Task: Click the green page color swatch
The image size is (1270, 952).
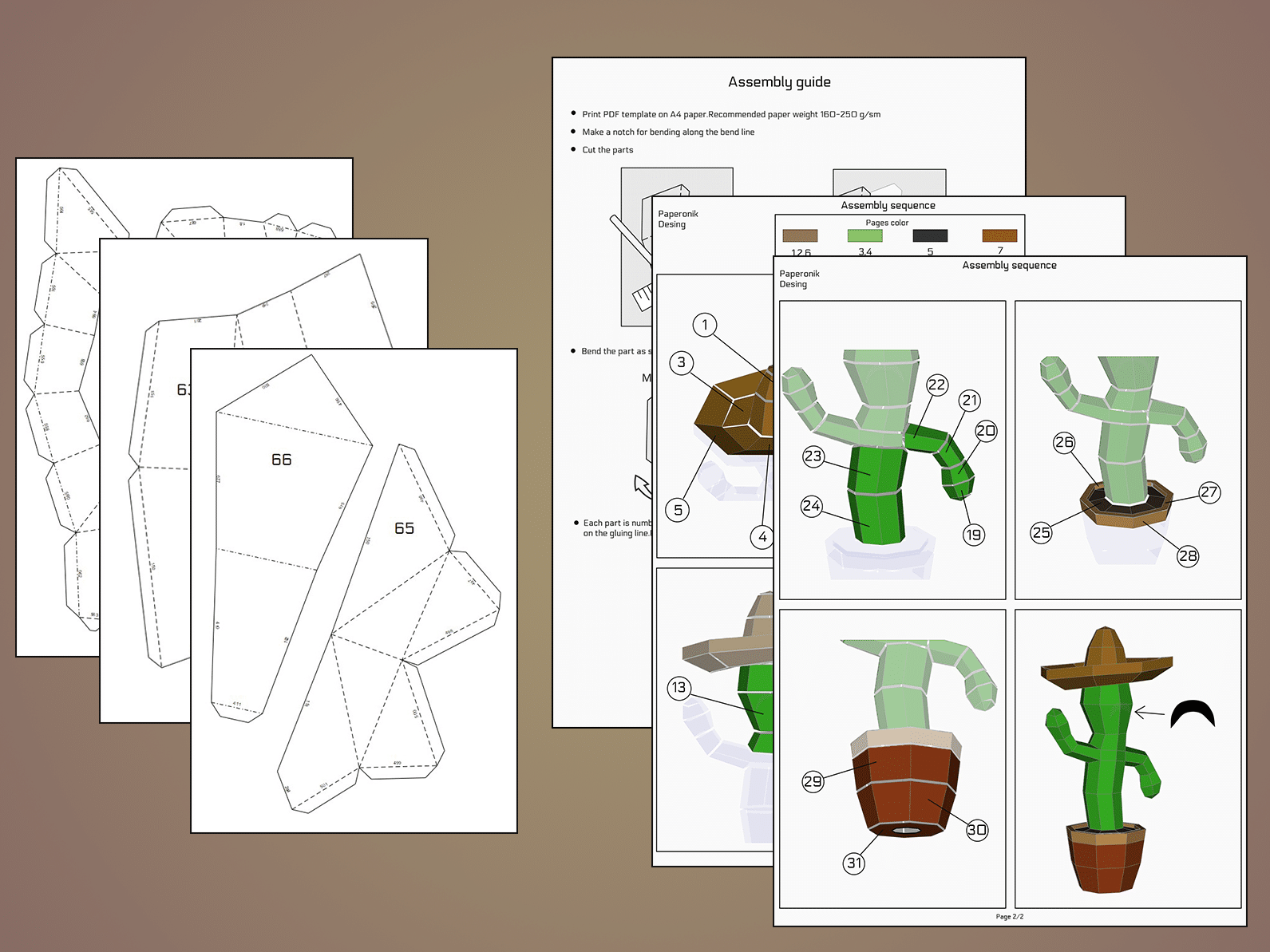Action: 864,235
